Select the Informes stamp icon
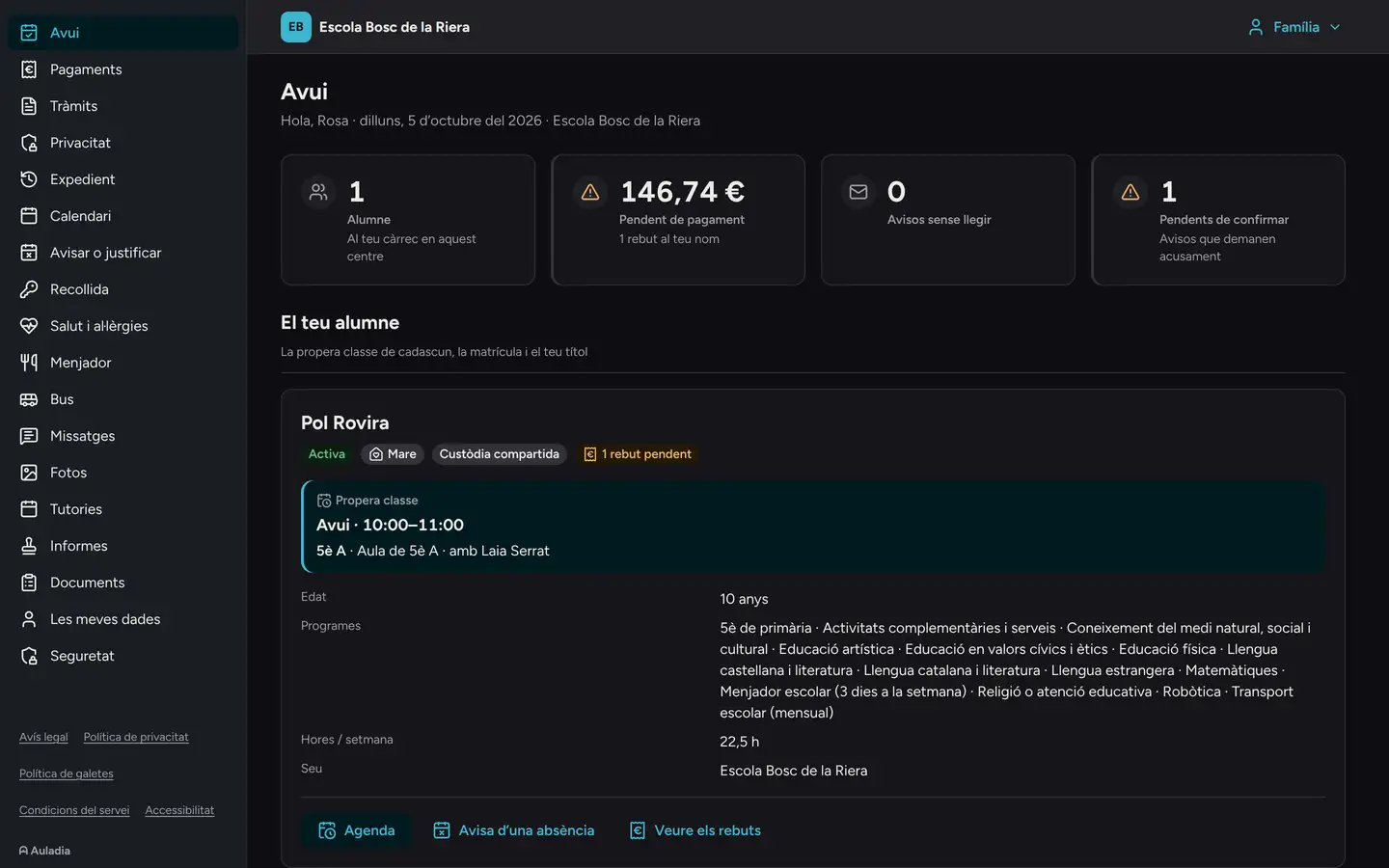1389x868 pixels. point(29,546)
